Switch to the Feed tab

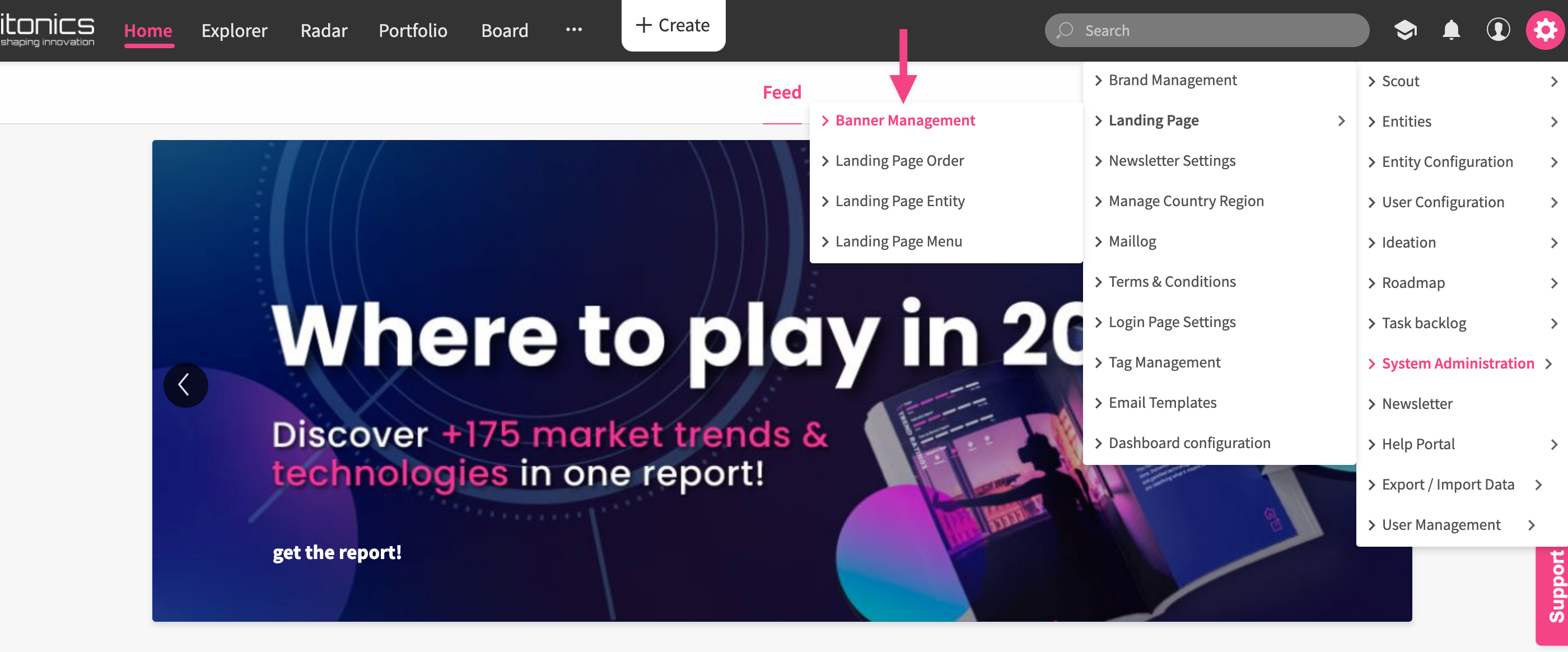(x=782, y=92)
